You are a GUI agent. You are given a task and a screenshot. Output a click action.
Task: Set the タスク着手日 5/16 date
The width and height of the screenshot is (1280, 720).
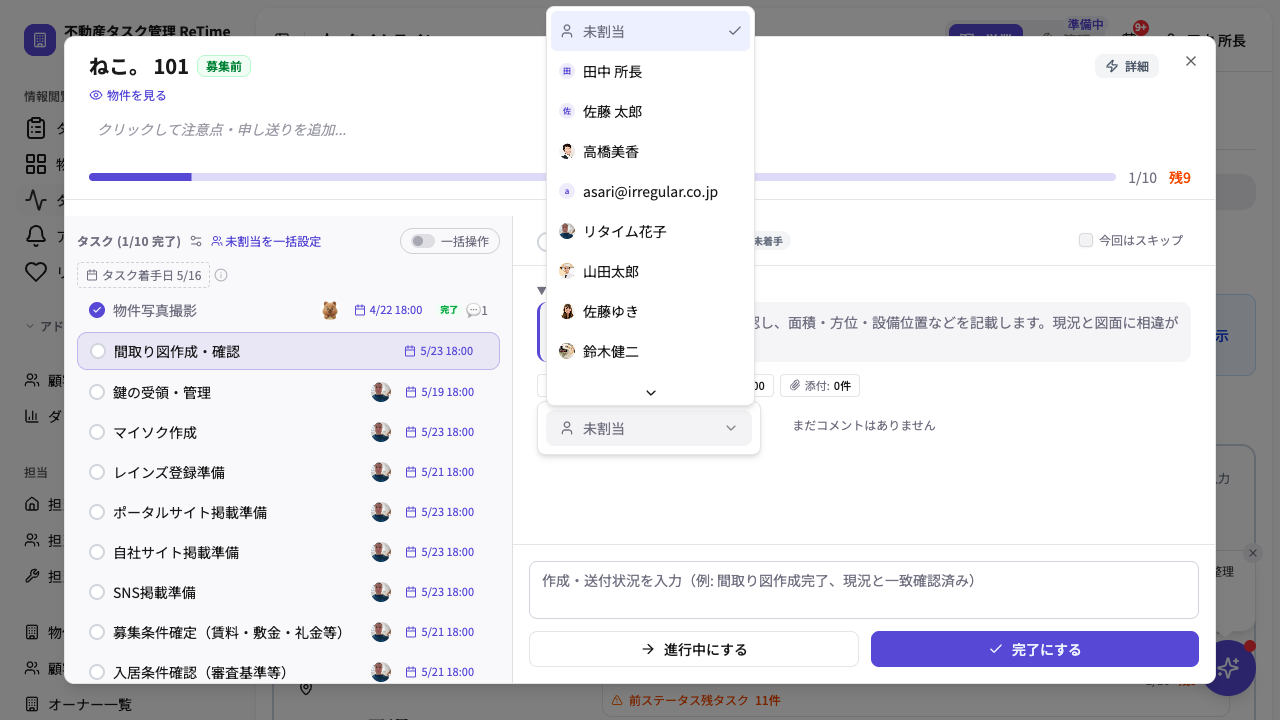coord(144,275)
